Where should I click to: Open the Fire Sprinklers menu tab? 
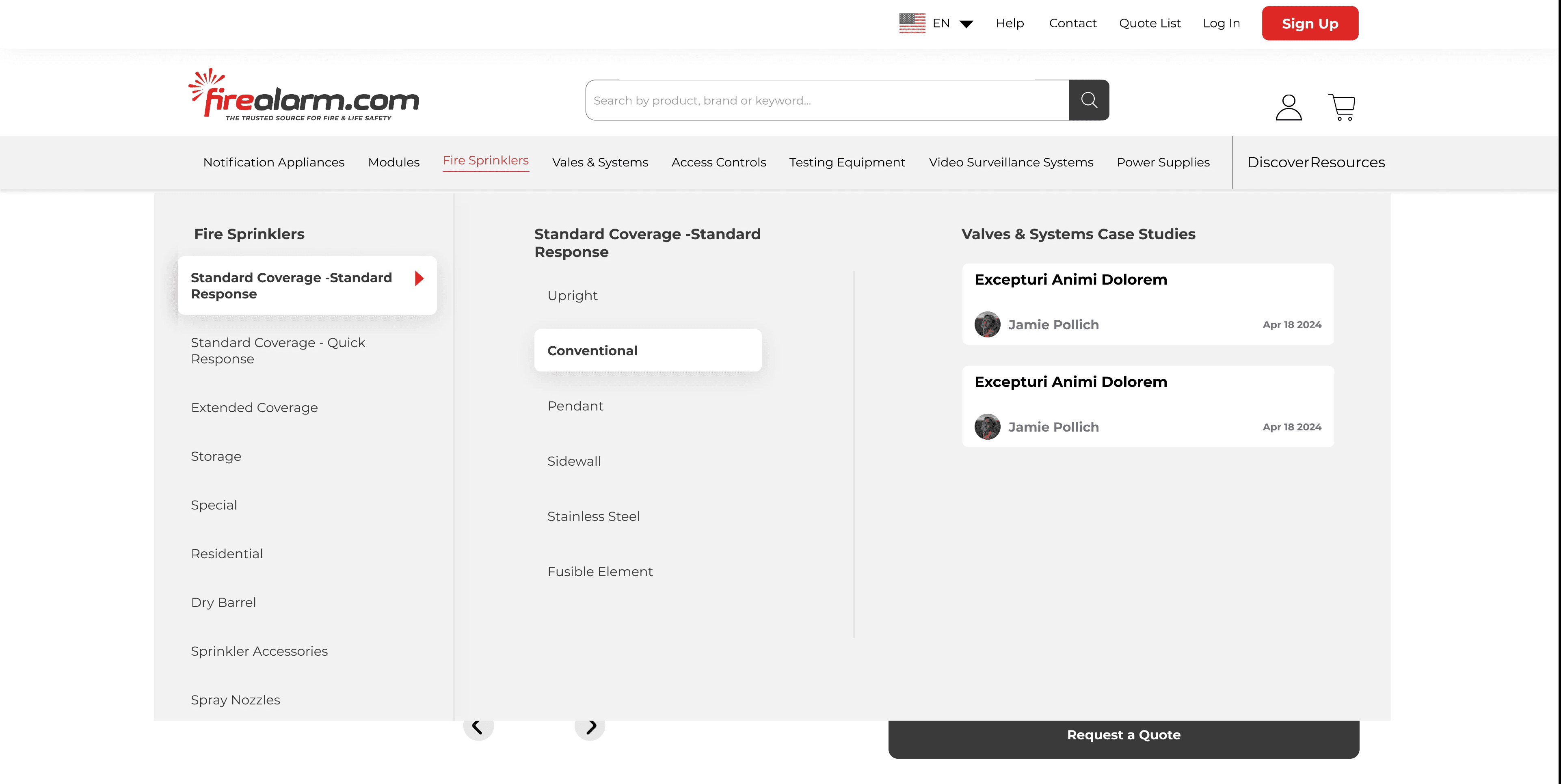pos(485,160)
